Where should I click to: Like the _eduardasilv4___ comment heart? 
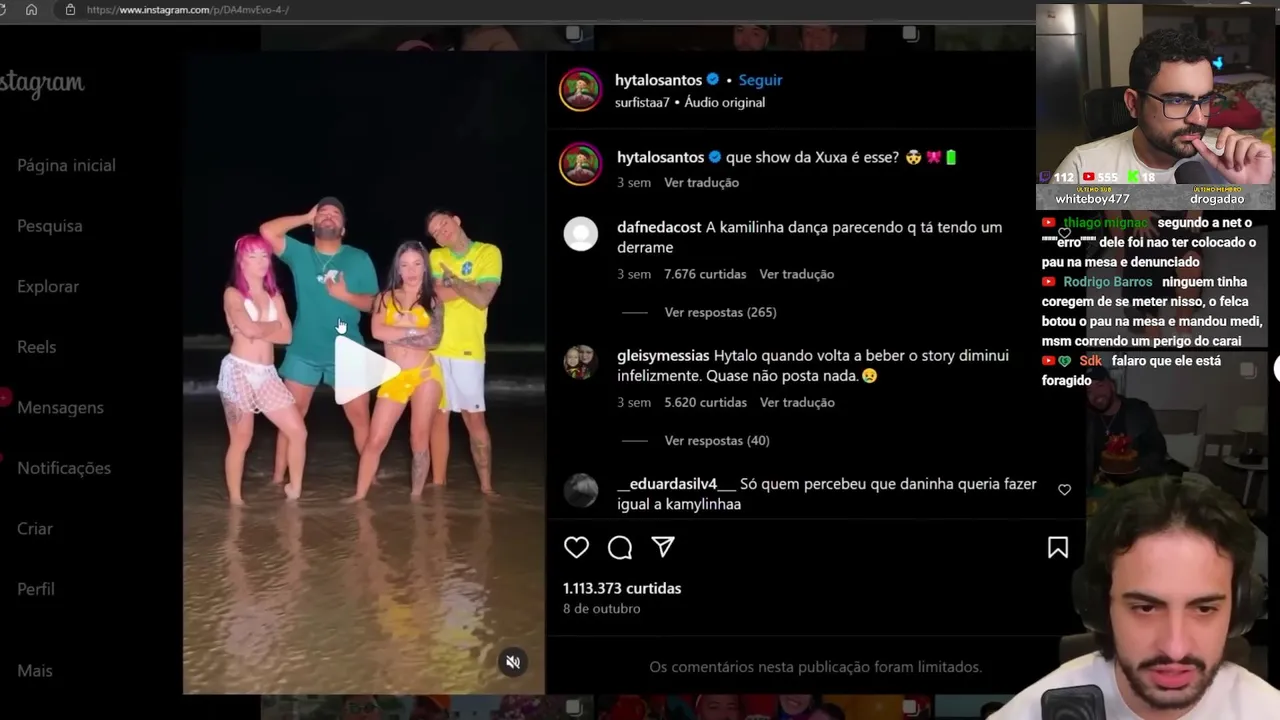(x=1064, y=490)
